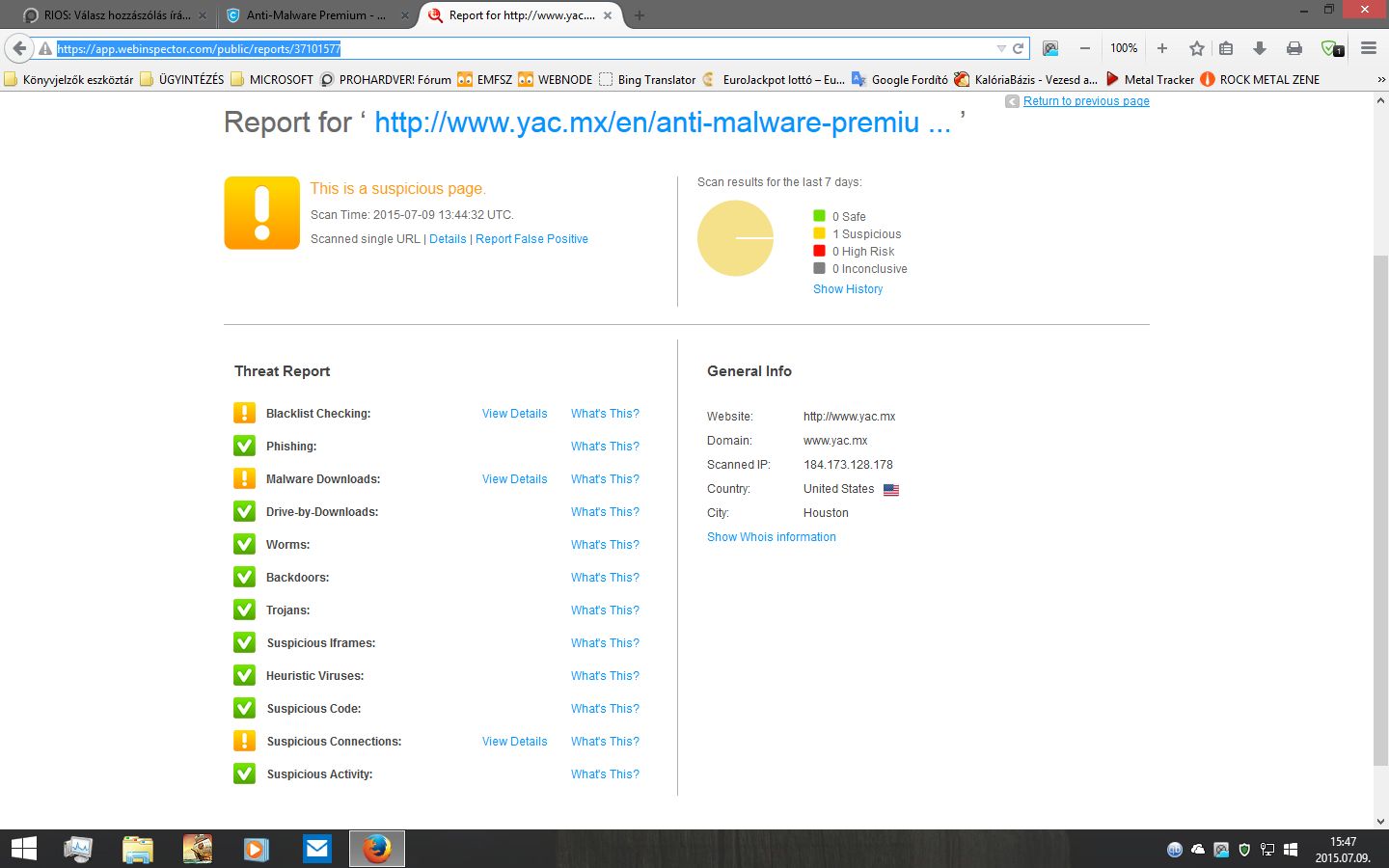
Task: Open the Mail app in taskbar
Action: point(316,849)
